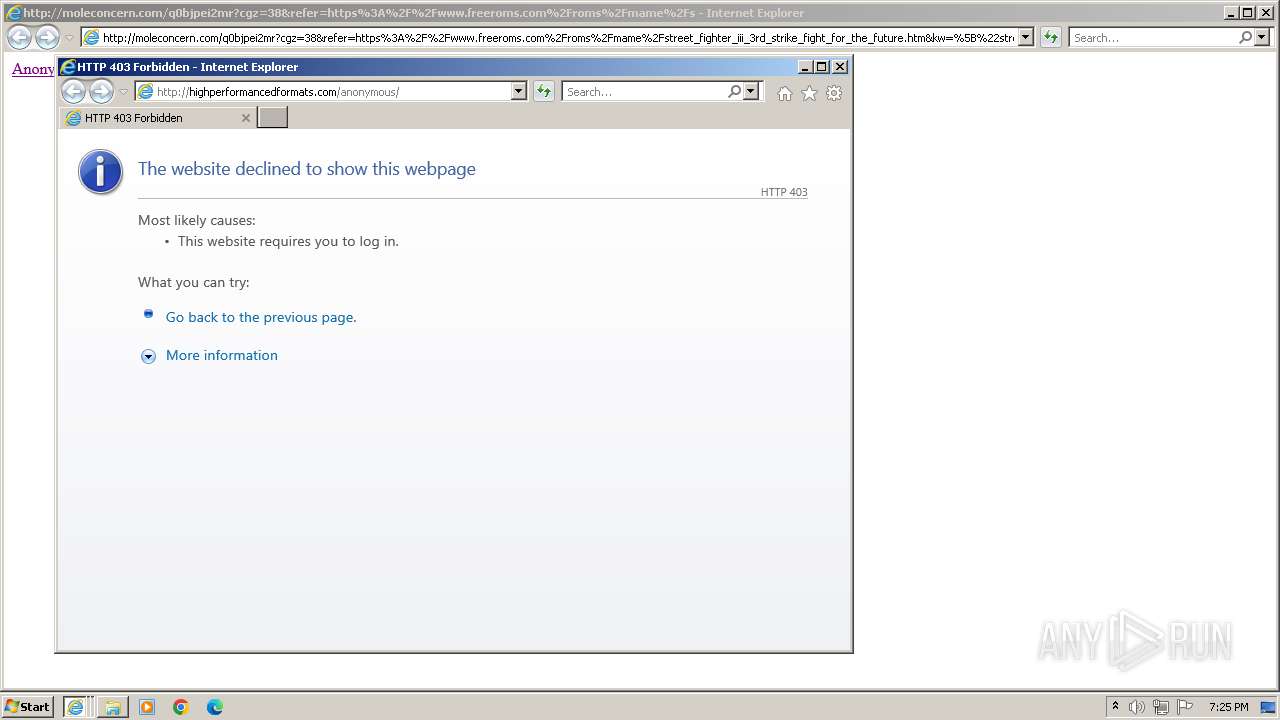Close the HTTP 403 Forbidden window

pos(840,67)
